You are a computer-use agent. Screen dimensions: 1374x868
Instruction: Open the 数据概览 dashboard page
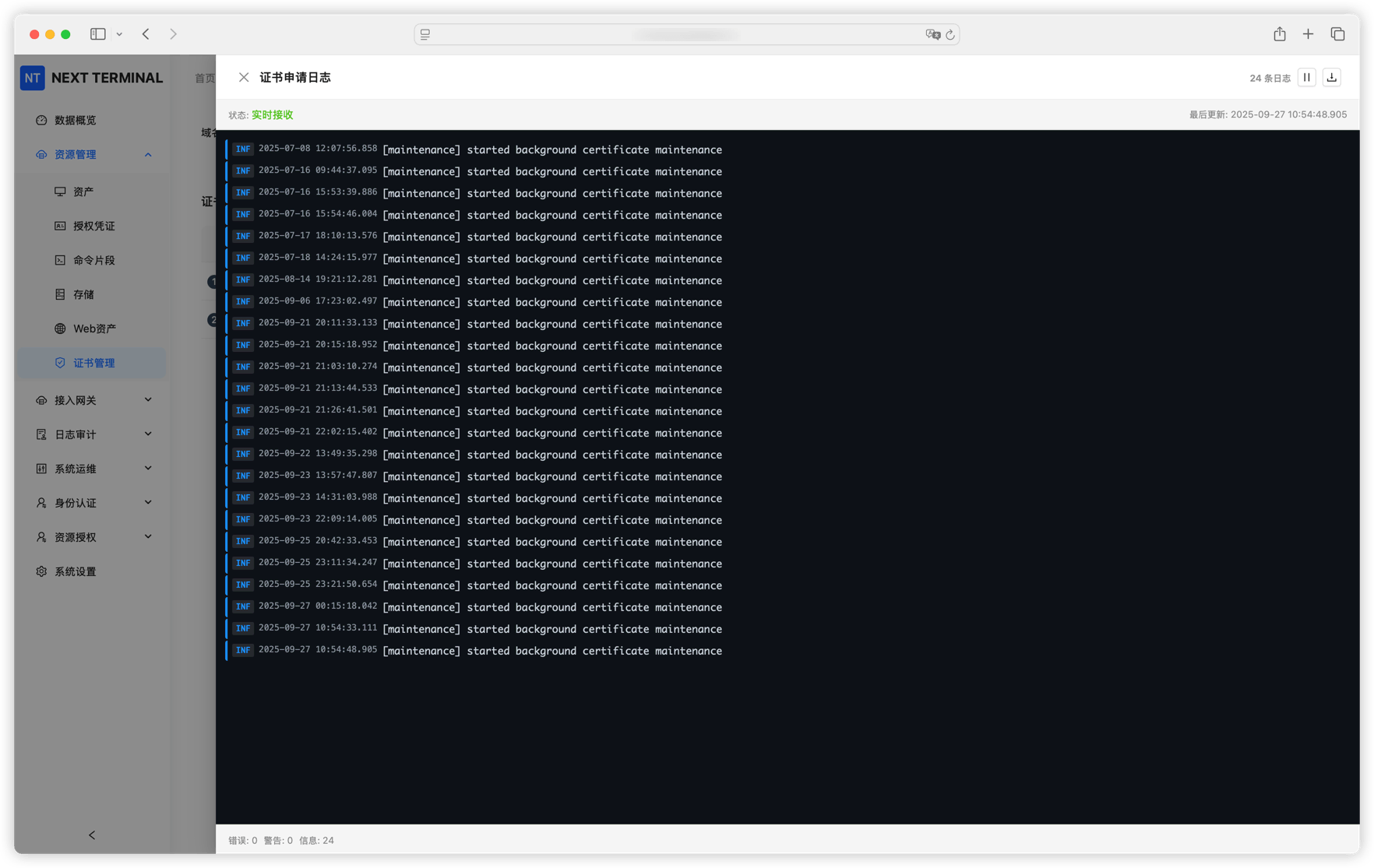coord(76,120)
